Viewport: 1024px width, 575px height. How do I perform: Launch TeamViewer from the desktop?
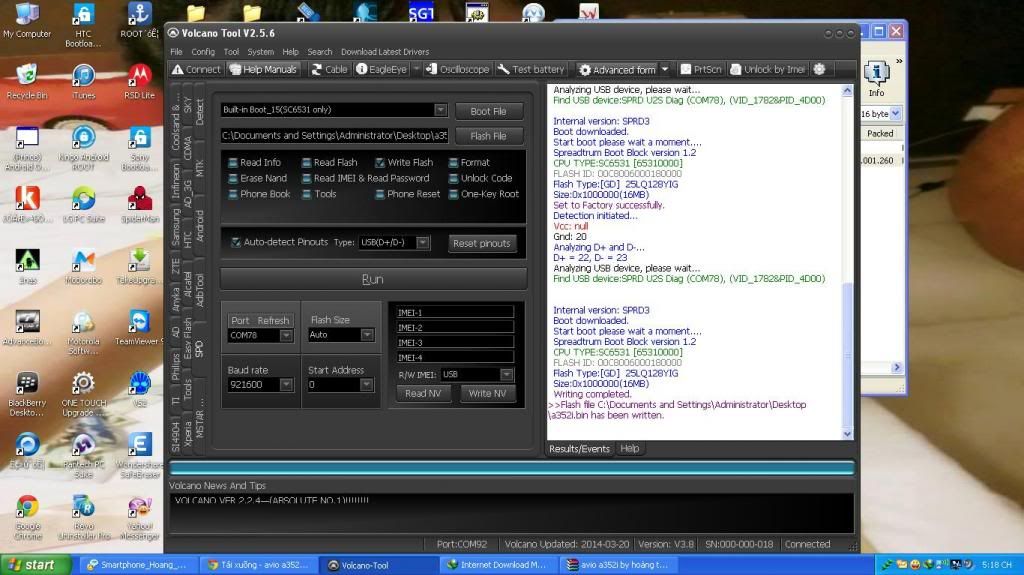pos(138,327)
